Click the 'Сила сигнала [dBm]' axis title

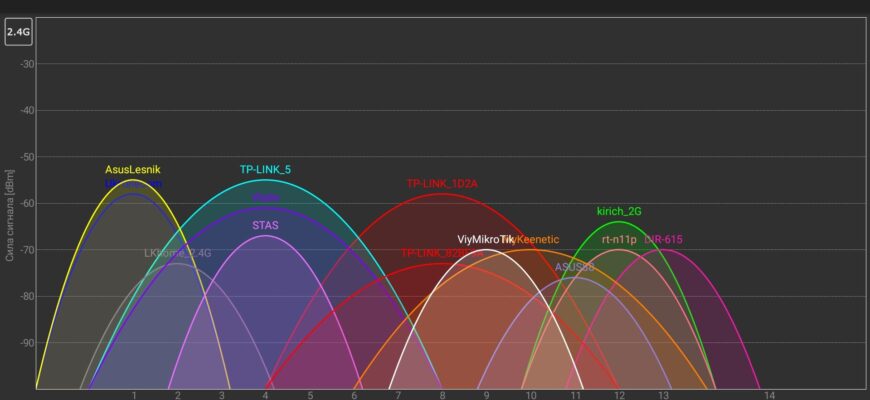click(x=10, y=216)
